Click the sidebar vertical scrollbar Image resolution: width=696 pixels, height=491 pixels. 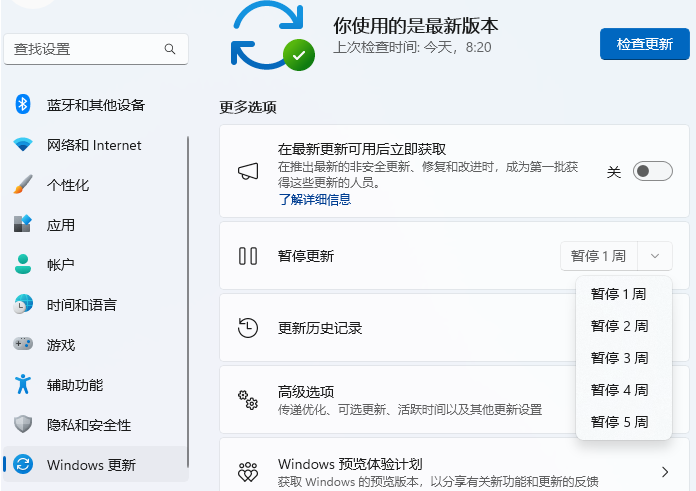pos(188,302)
